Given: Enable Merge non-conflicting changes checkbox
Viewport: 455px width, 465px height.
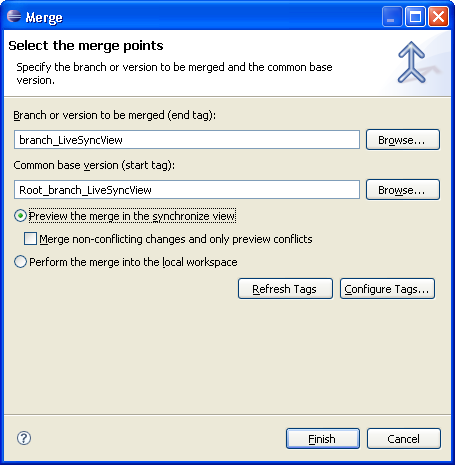Looking at the screenshot, I should 30,239.
